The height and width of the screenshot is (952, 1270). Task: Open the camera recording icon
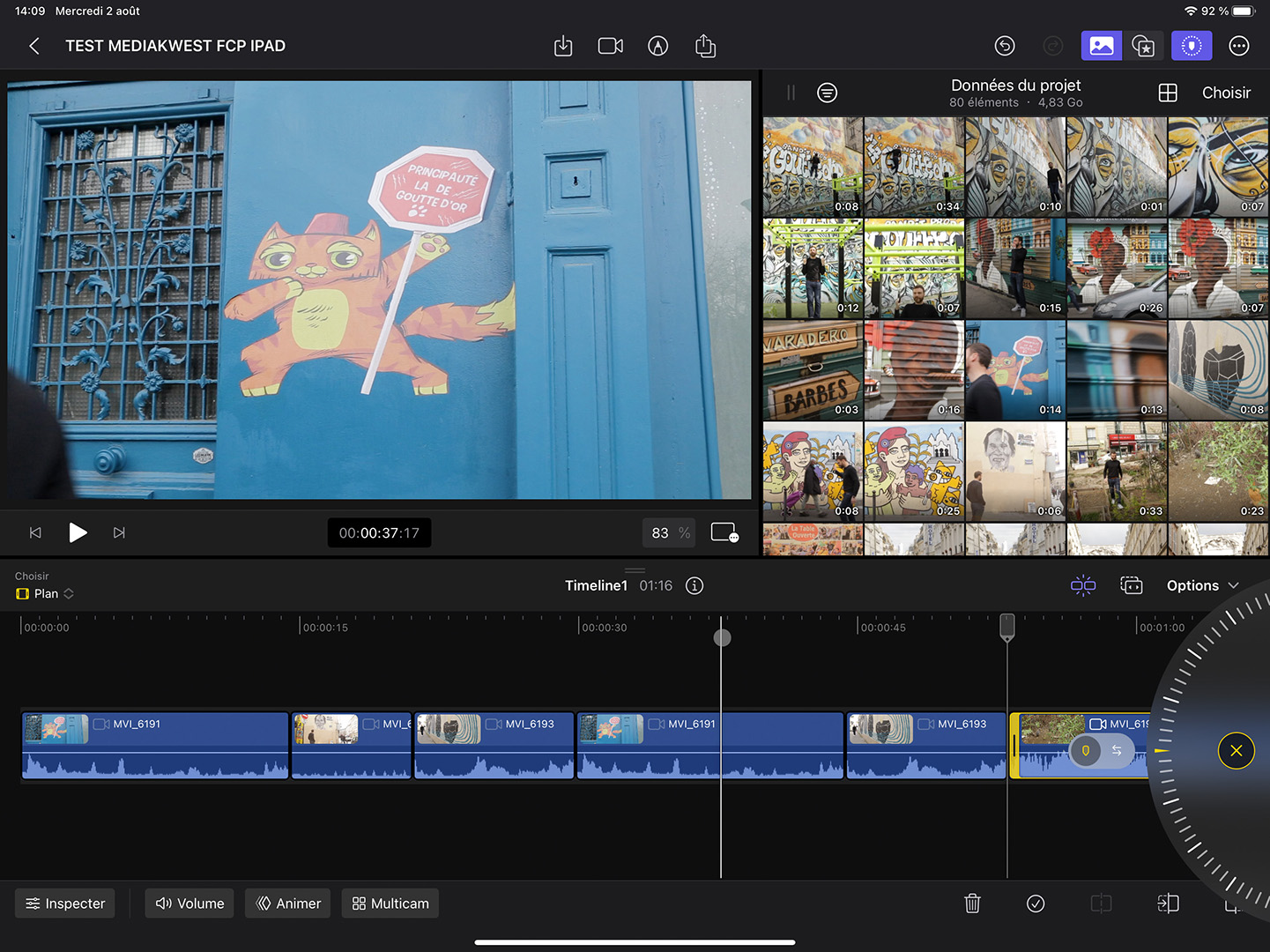tap(610, 46)
